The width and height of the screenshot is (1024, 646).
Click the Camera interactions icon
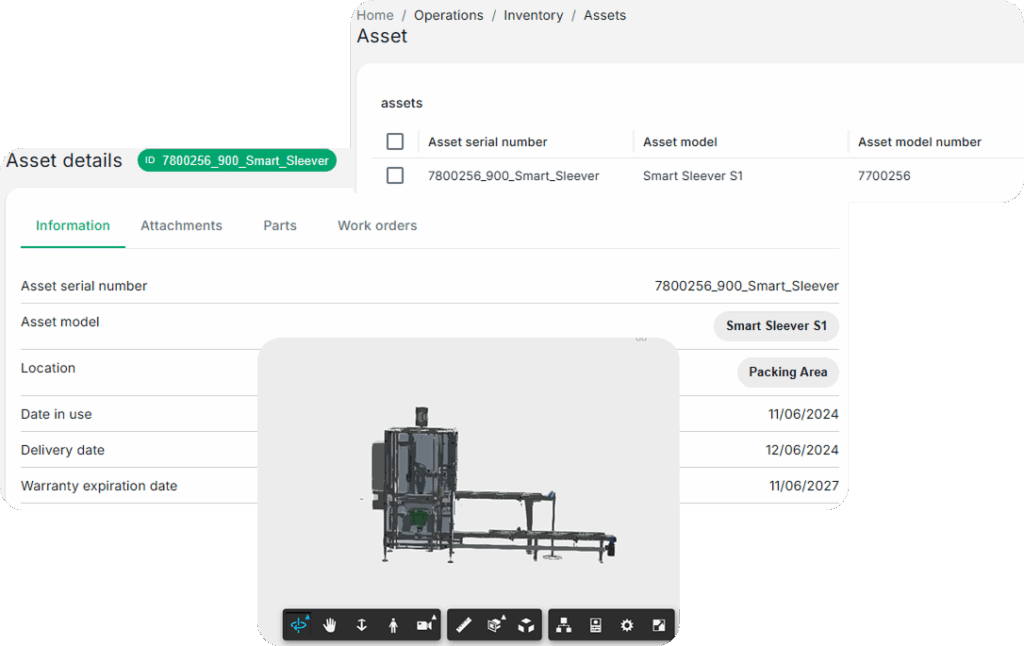(425, 625)
